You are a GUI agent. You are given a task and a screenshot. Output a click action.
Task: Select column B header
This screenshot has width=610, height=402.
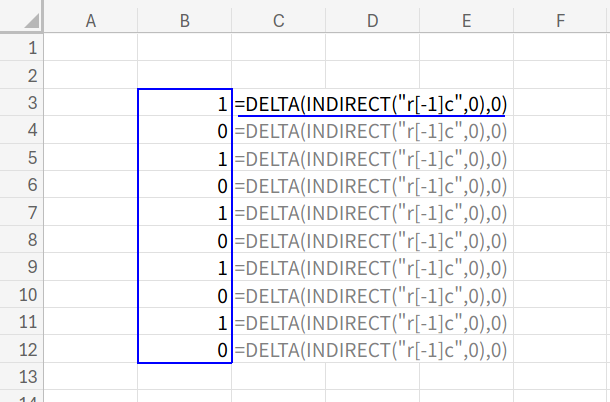[185, 18]
